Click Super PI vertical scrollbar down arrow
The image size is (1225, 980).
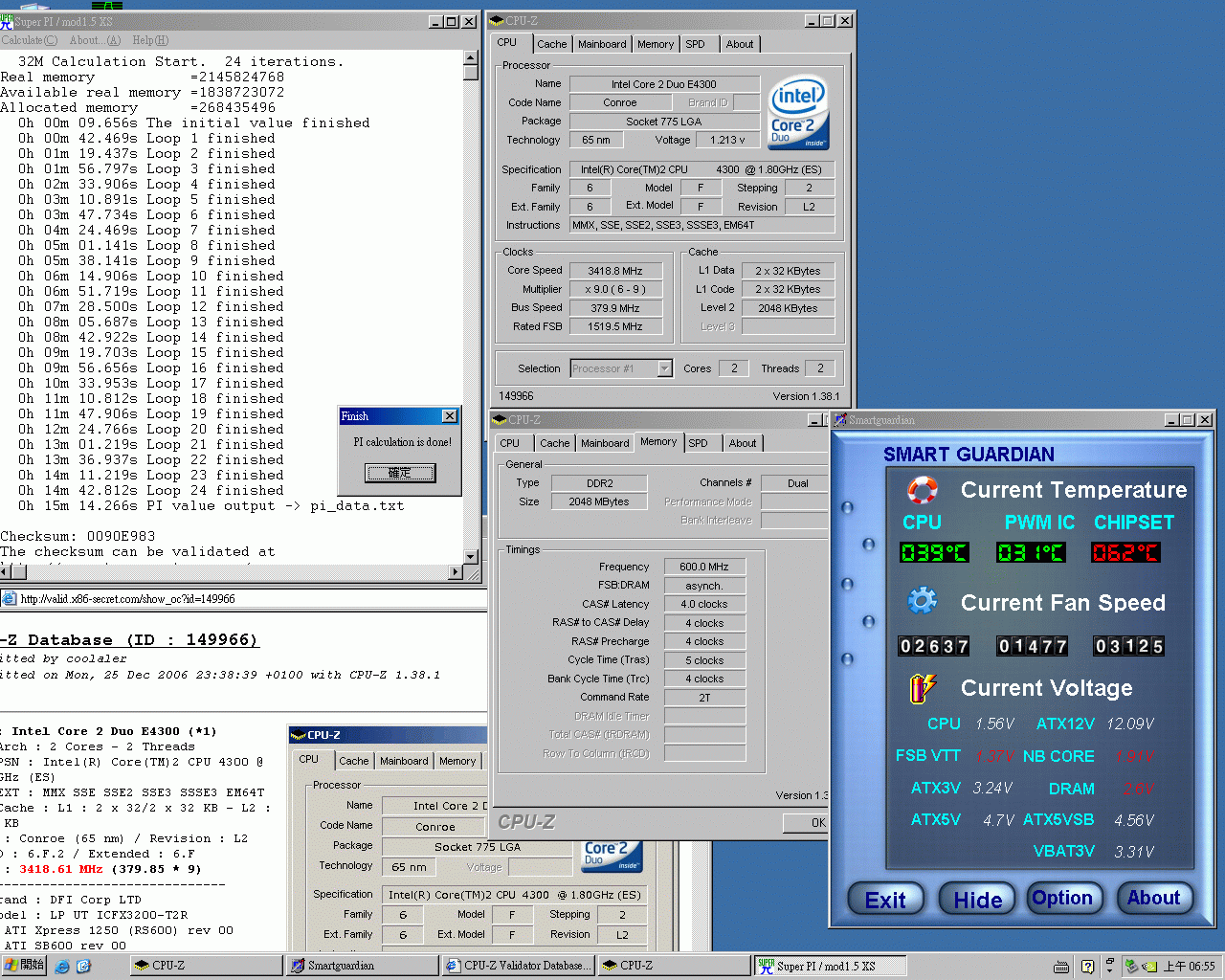[x=471, y=556]
